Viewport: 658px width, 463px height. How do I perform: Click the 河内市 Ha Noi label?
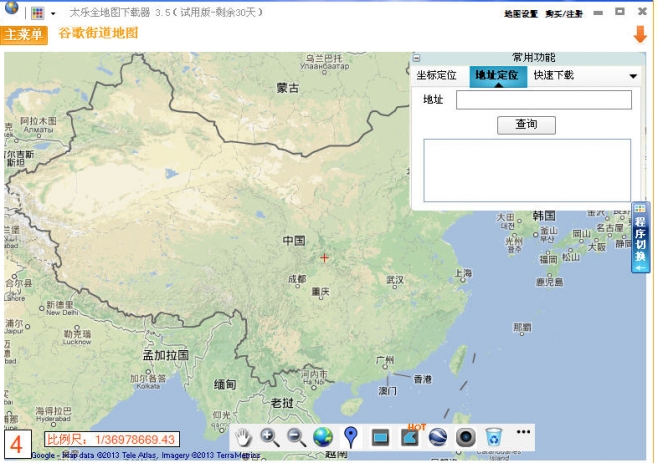pyautogui.click(x=314, y=377)
